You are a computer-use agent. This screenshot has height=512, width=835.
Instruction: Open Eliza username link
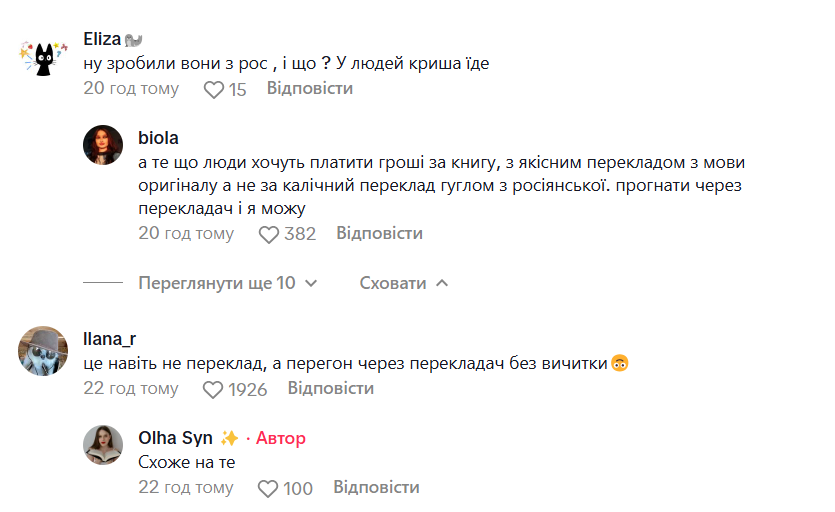(103, 40)
